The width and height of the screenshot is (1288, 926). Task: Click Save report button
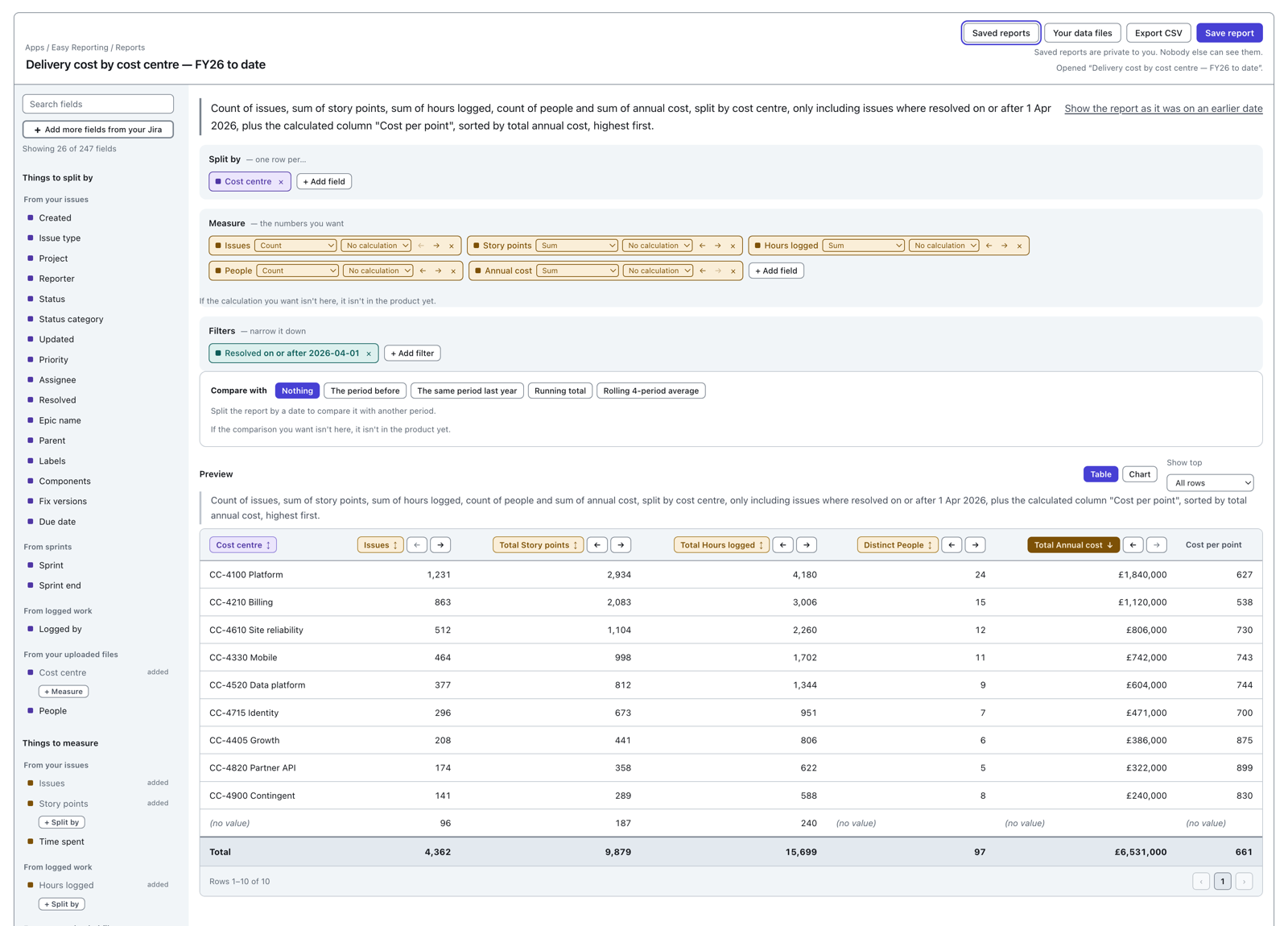(1229, 33)
